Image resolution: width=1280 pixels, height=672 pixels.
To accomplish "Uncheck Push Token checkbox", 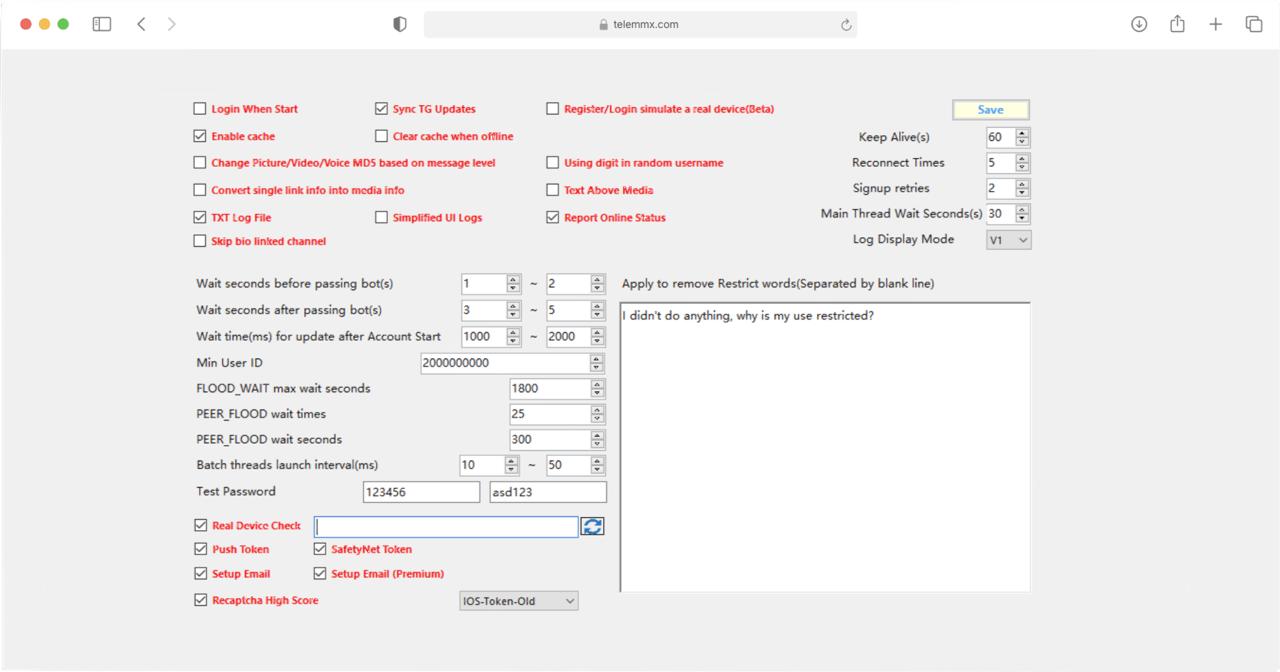I will [x=201, y=549].
